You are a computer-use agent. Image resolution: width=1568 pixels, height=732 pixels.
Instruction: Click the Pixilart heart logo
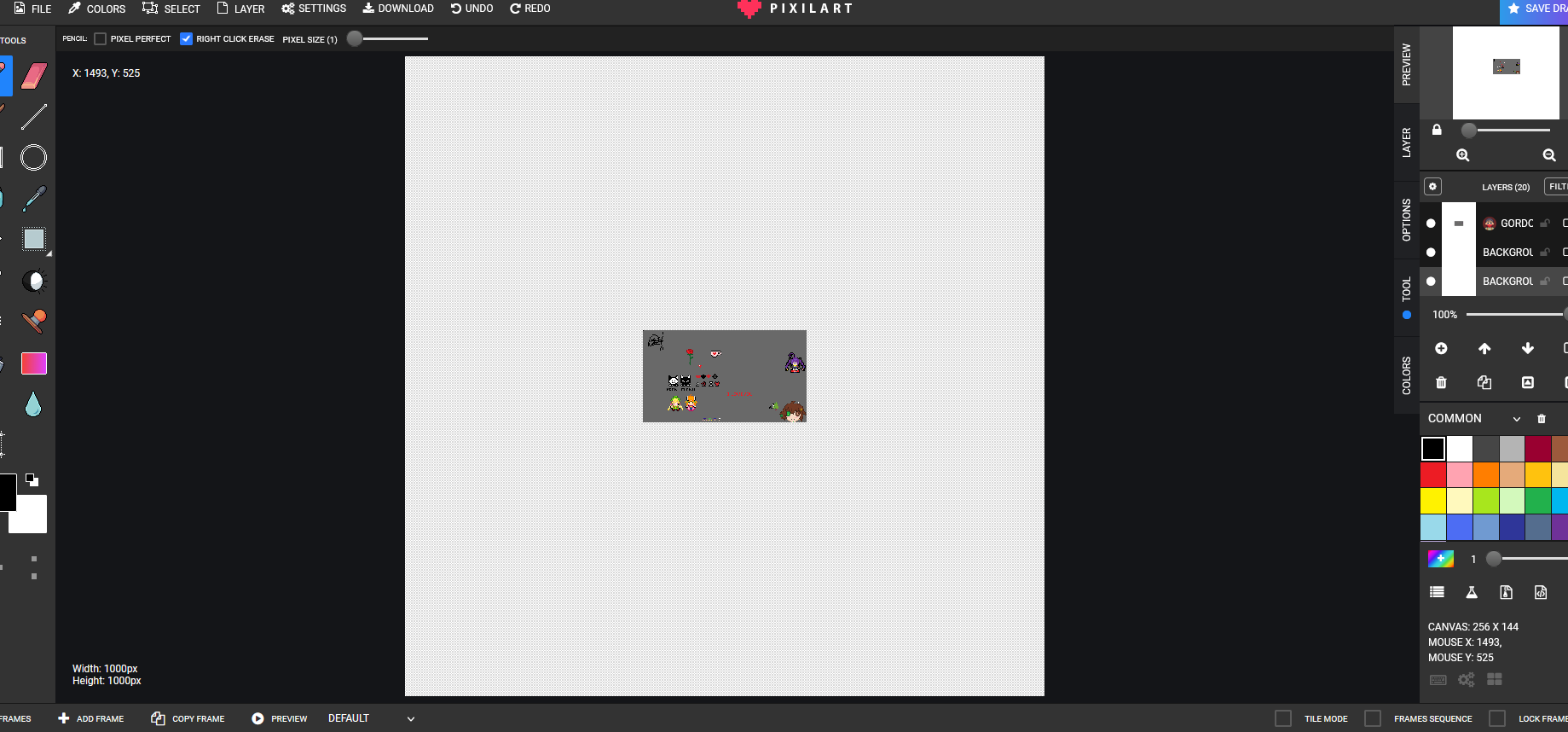point(749,9)
